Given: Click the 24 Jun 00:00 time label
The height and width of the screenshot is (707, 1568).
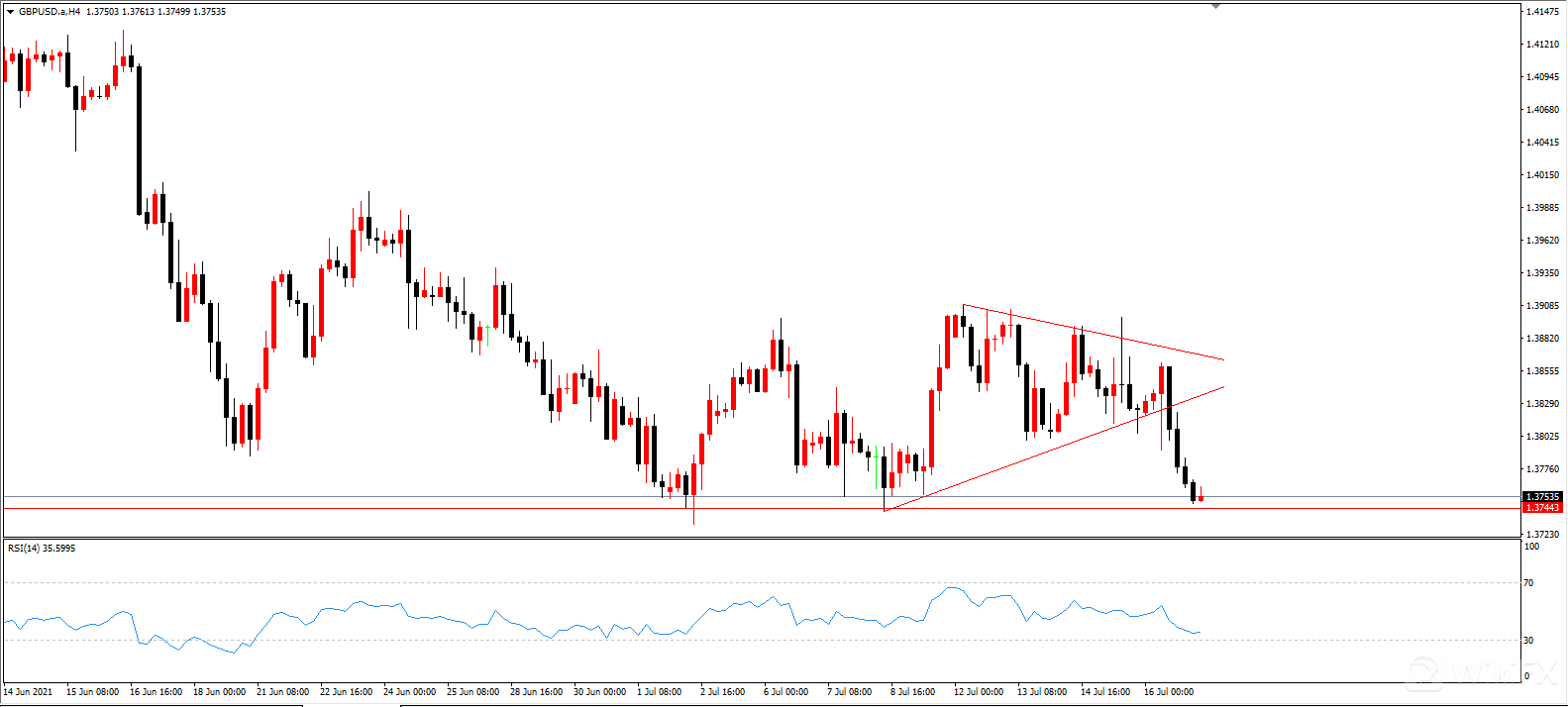Looking at the screenshot, I should tap(409, 692).
